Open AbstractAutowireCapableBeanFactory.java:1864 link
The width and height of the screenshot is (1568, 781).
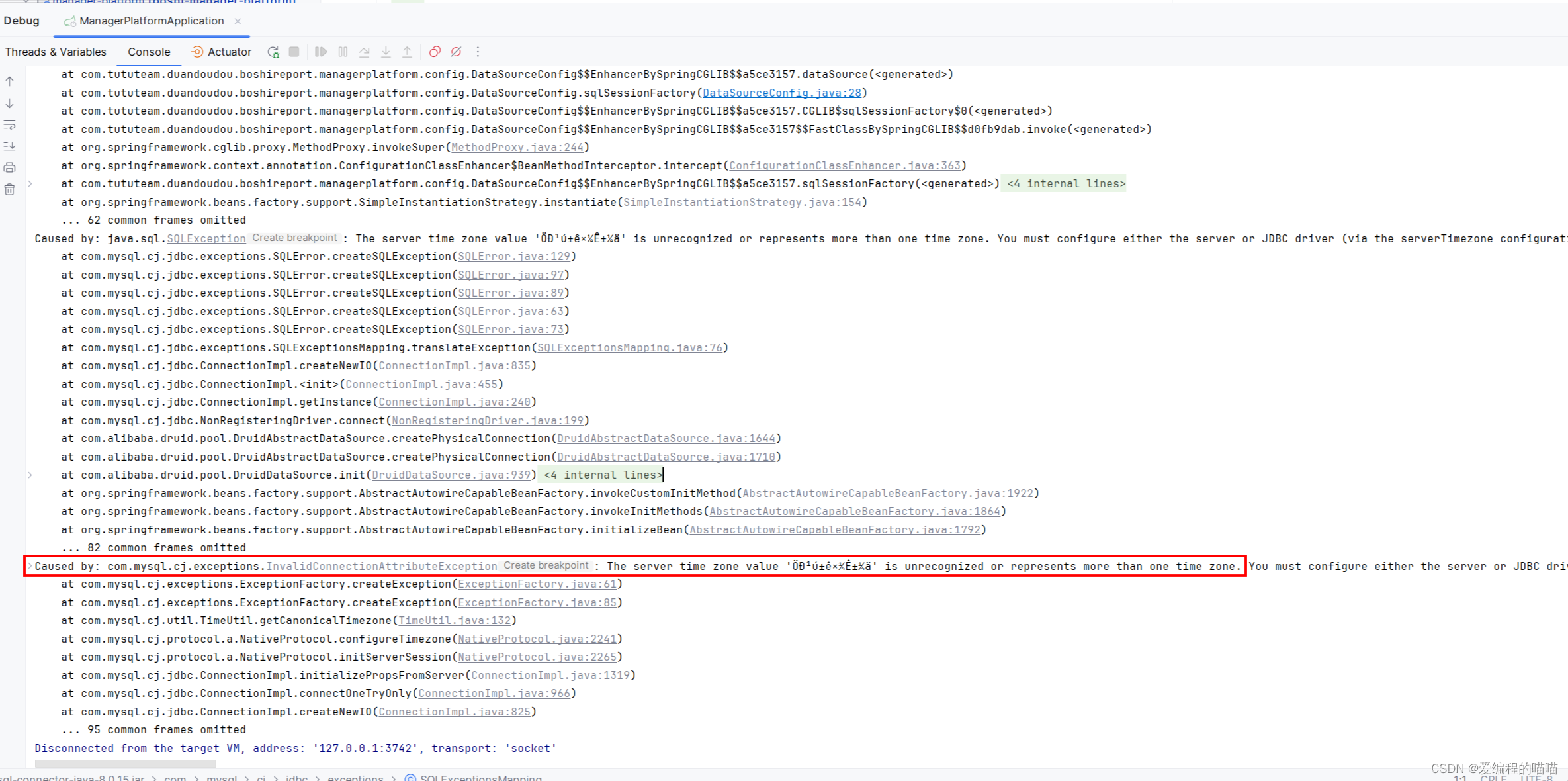point(854,512)
